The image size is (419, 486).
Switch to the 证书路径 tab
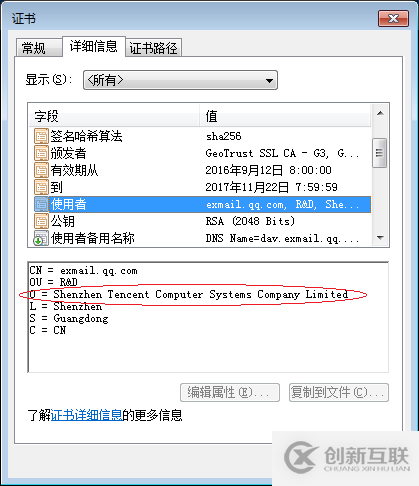153,48
